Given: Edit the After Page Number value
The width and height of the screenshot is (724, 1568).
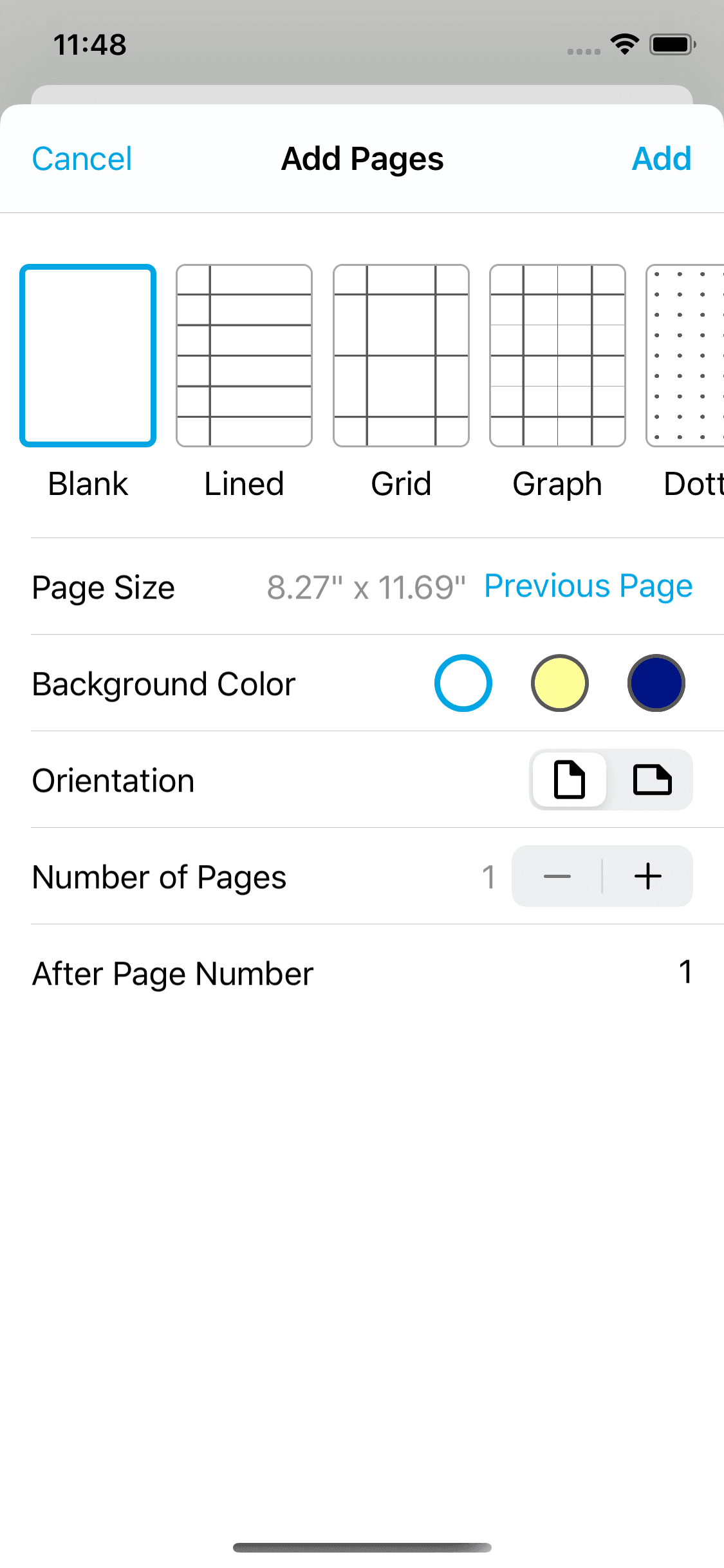Looking at the screenshot, I should [685, 972].
